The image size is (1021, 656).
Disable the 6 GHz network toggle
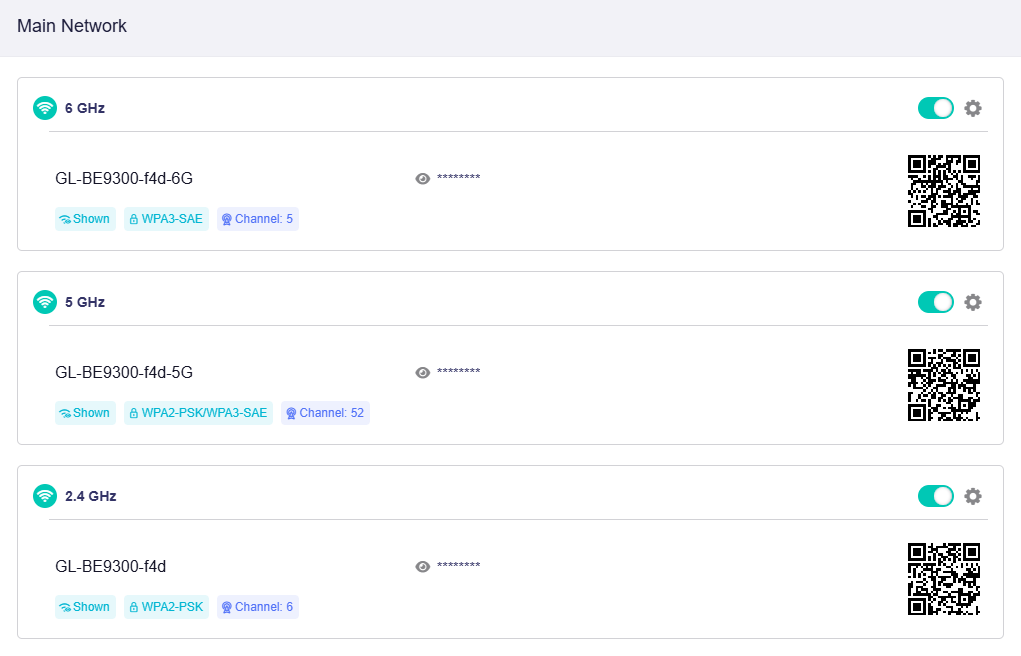[936, 108]
